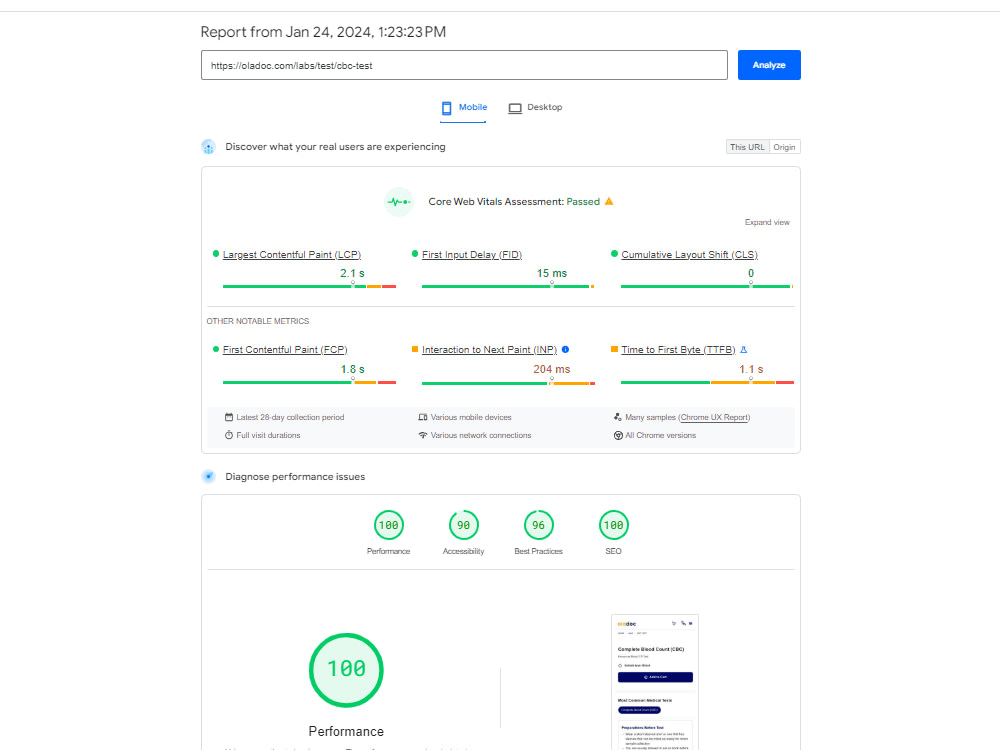Click the clock icon next to full visit durations
This screenshot has height=750, width=1000.
point(228,435)
